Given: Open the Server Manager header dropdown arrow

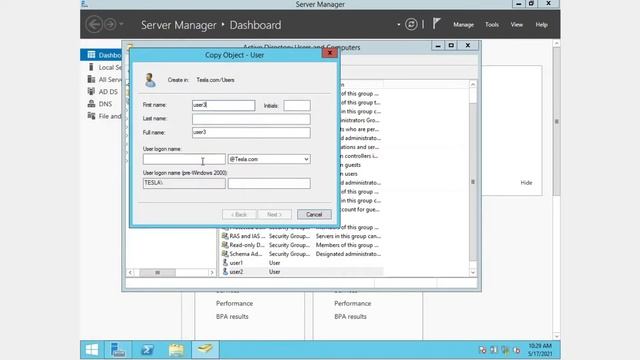Looking at the screenshot, I should click(x=398, y=24).
